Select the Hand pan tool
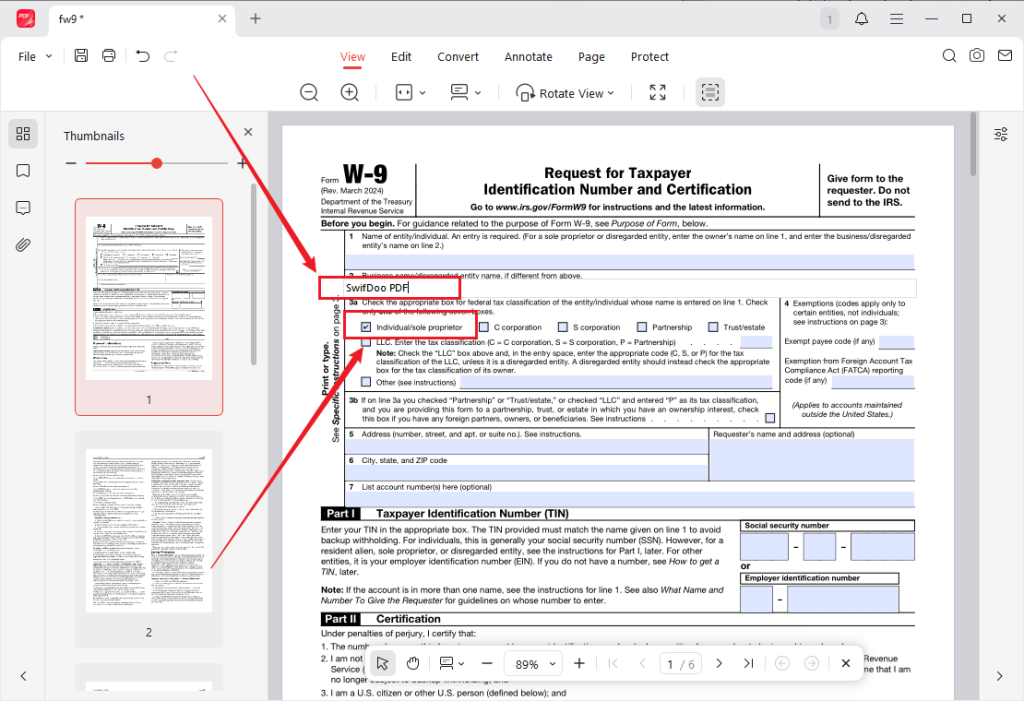The image size is (1024, 701). [413, 663]
